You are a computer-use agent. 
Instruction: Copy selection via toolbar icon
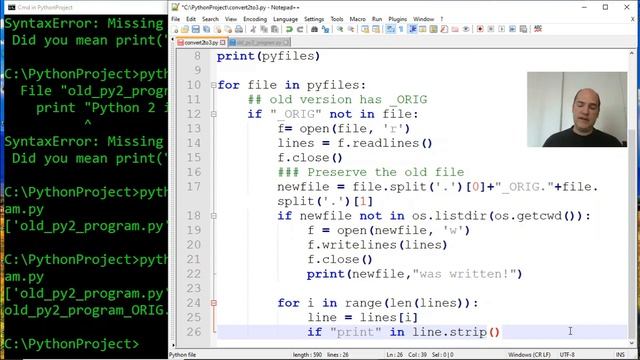click(264, 29)
